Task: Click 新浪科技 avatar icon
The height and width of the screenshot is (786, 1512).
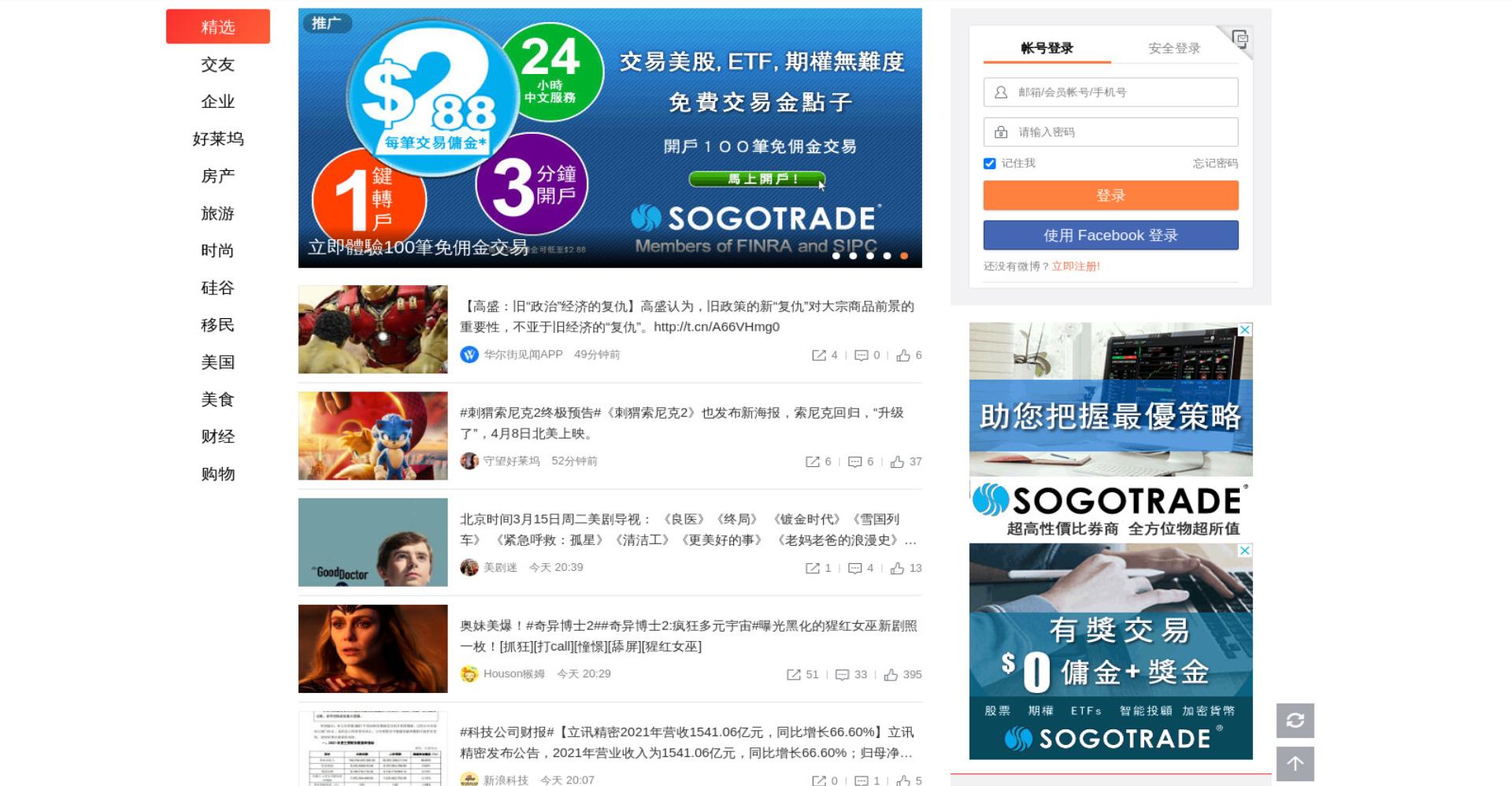Action: click(469, 779)
